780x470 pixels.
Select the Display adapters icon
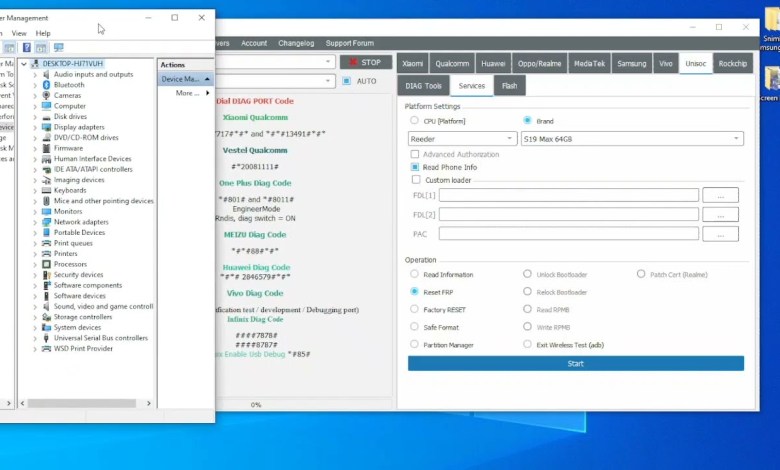coord(46,127)
